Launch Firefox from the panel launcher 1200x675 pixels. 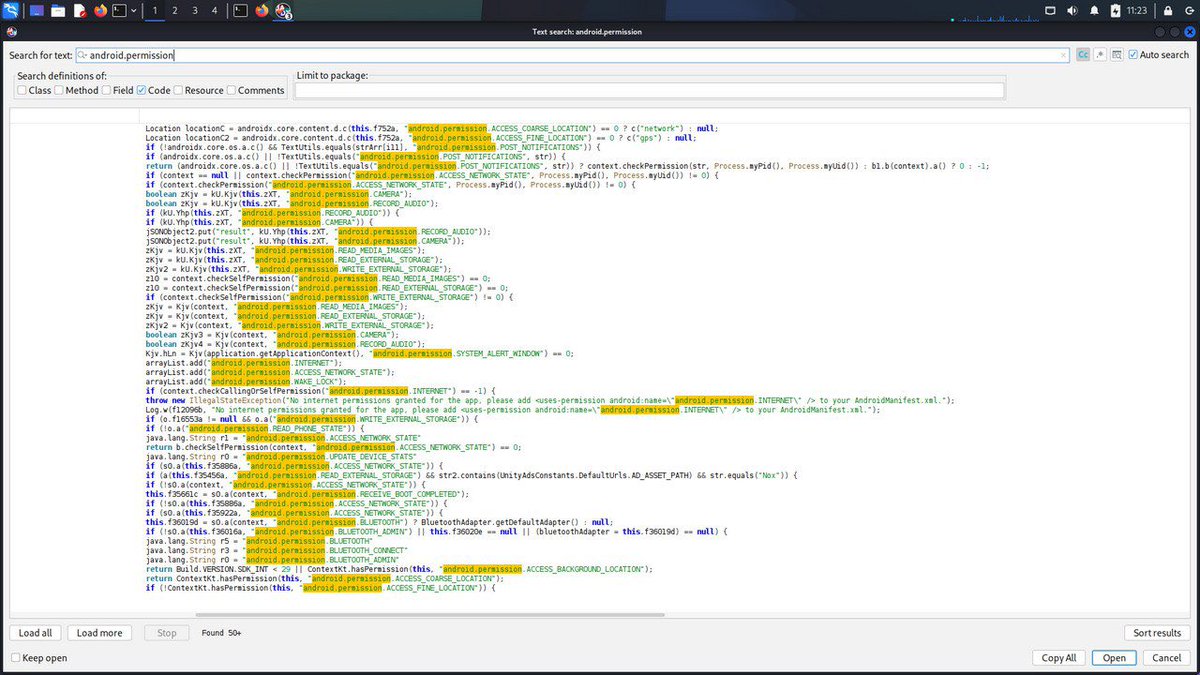point(100,11)
